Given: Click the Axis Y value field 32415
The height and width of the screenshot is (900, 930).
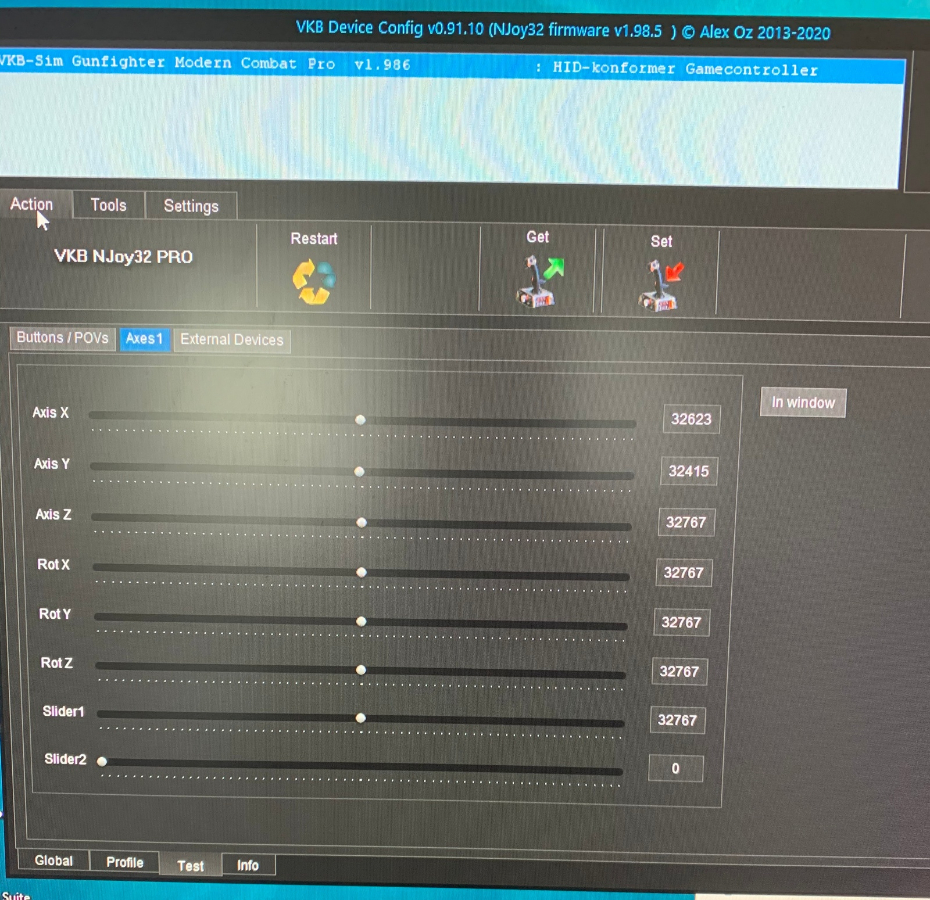Looking at the screenshot, I should 689,472.
